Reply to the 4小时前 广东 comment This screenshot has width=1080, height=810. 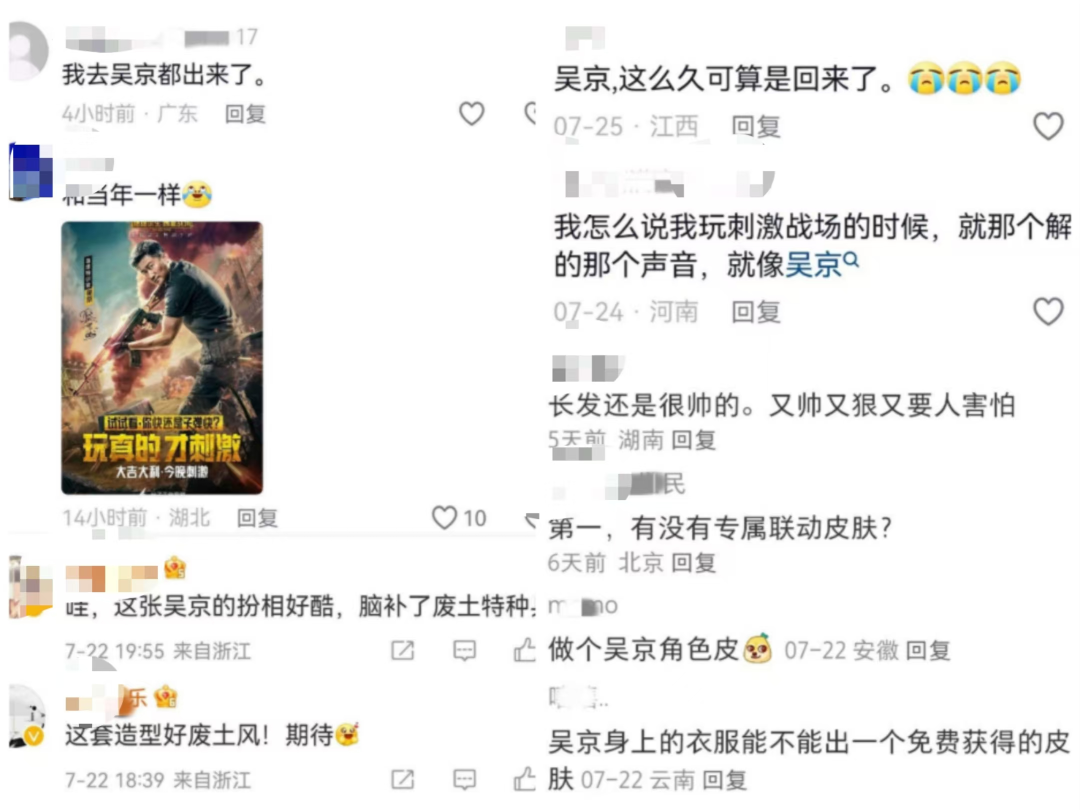pos(245,114)
